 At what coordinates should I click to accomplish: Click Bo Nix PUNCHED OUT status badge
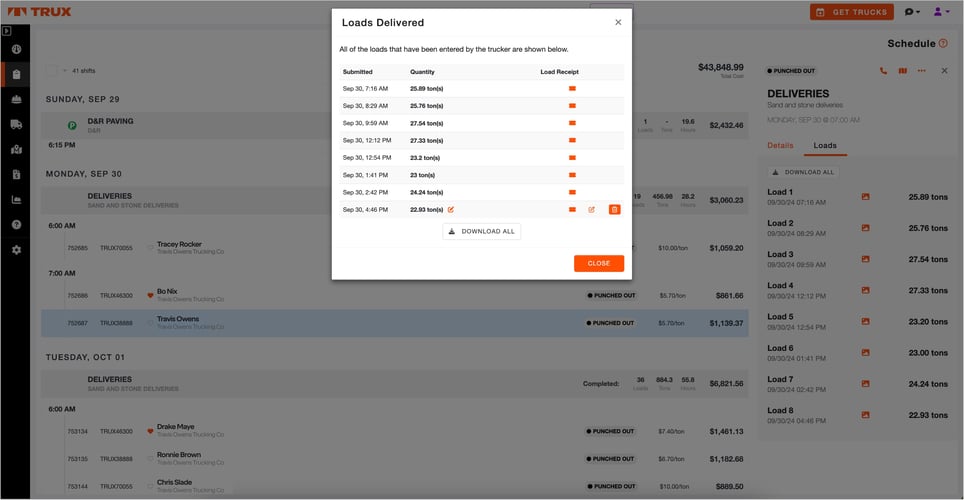coord(610,295)
